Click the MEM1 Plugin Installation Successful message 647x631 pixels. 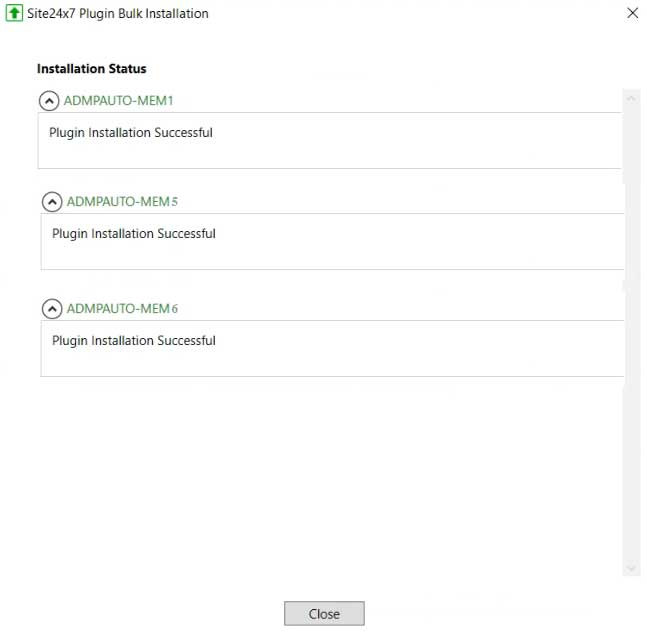[131, 133]
